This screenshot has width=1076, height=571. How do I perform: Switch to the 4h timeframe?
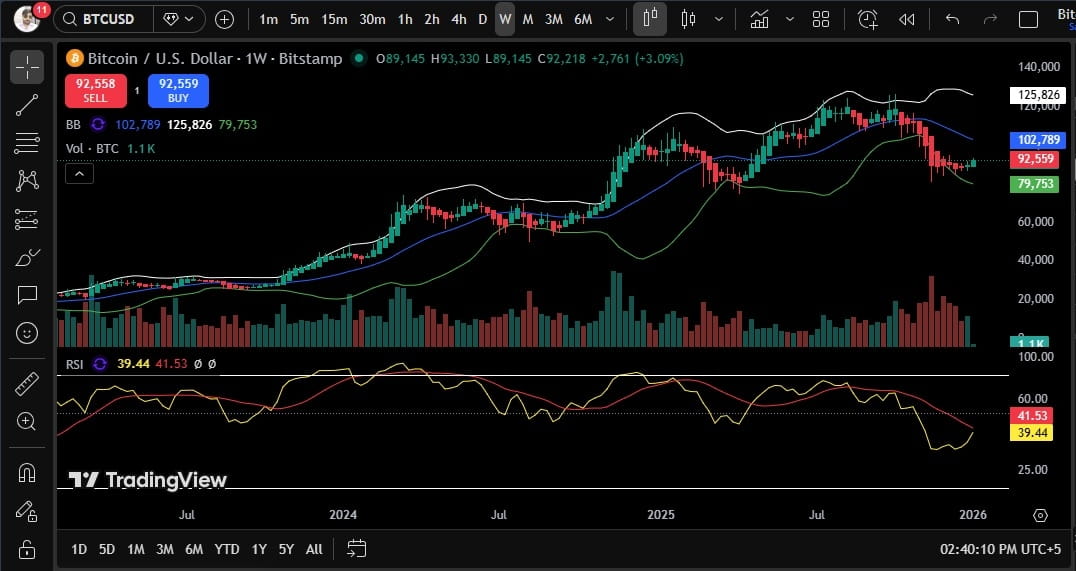(x=458, y=19)
